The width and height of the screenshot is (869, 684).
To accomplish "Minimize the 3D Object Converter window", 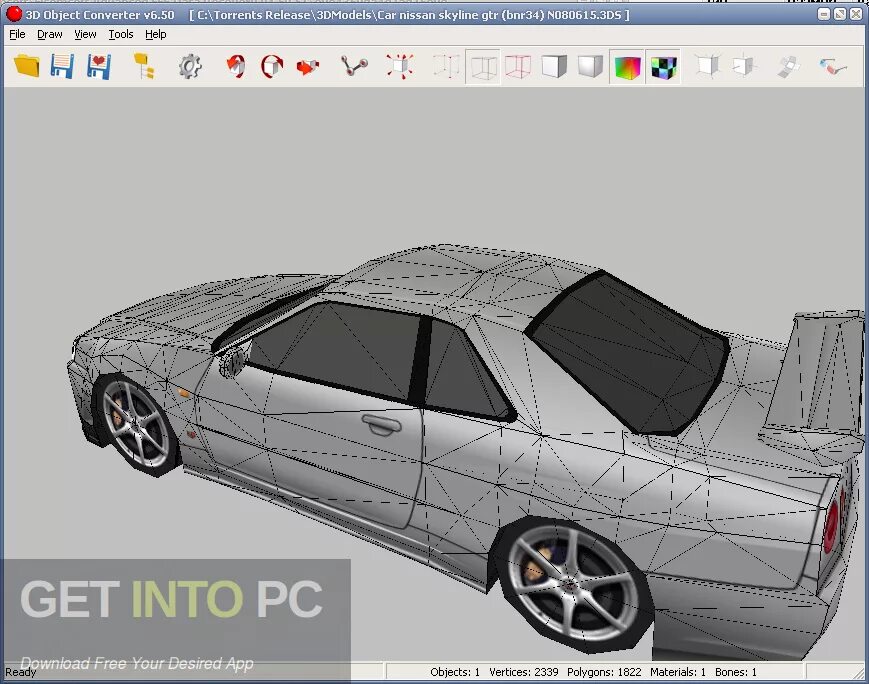I will pyautogui.click(x=824, y=14).
